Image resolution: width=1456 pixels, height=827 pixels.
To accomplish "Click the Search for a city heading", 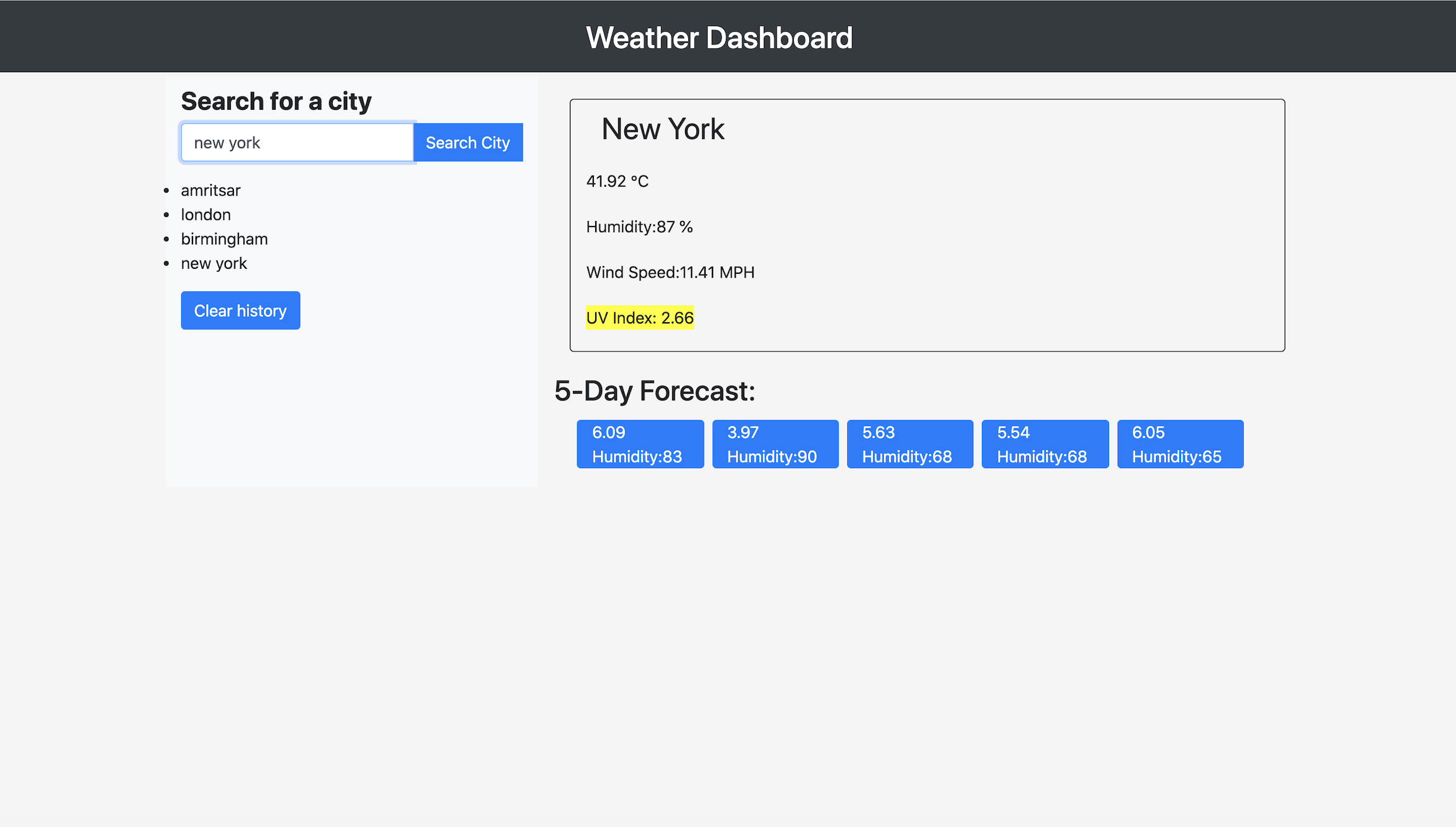I will coord(276,101).
